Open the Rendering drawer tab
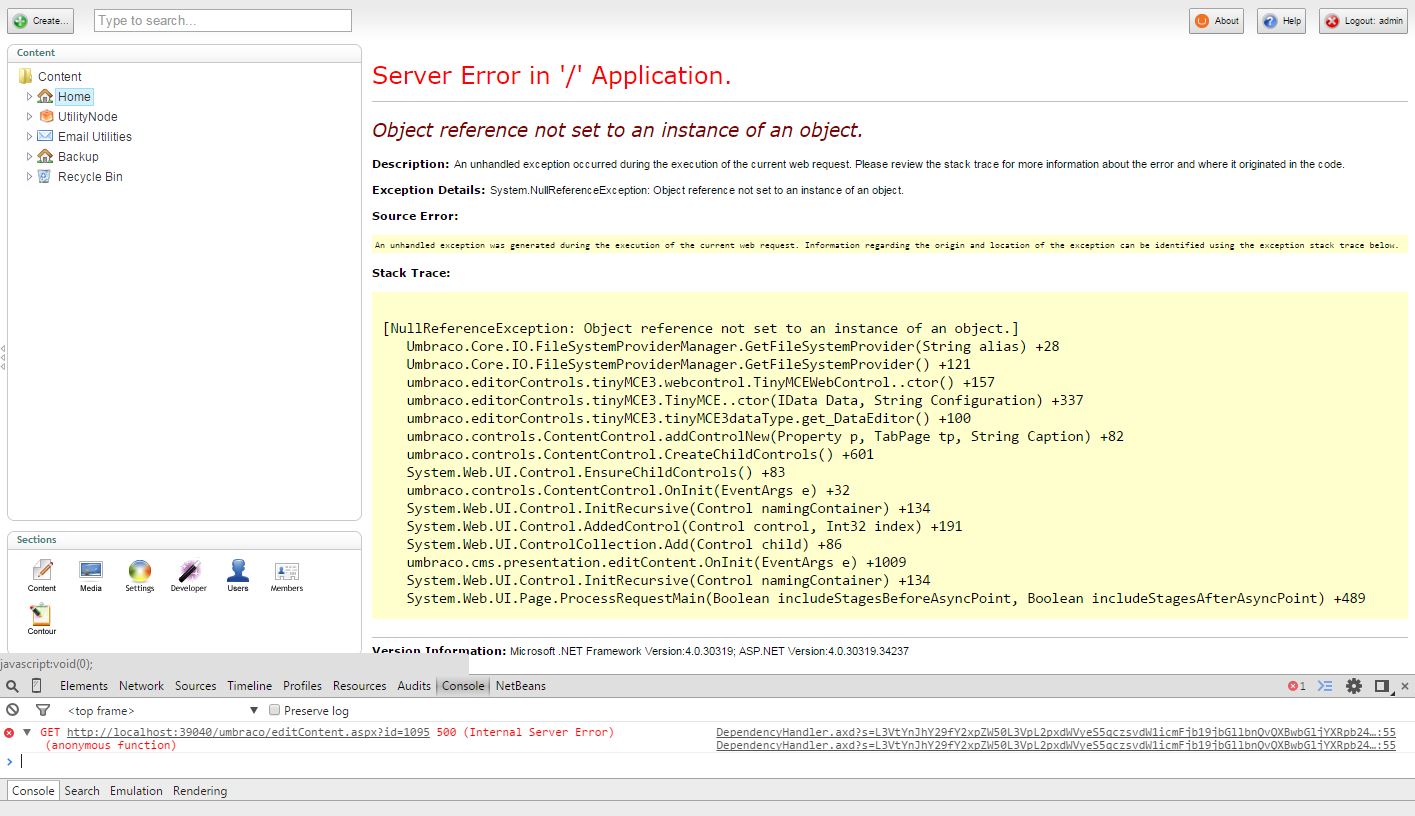Viewport: 1415px width, 816px height. tap(200, 791)
